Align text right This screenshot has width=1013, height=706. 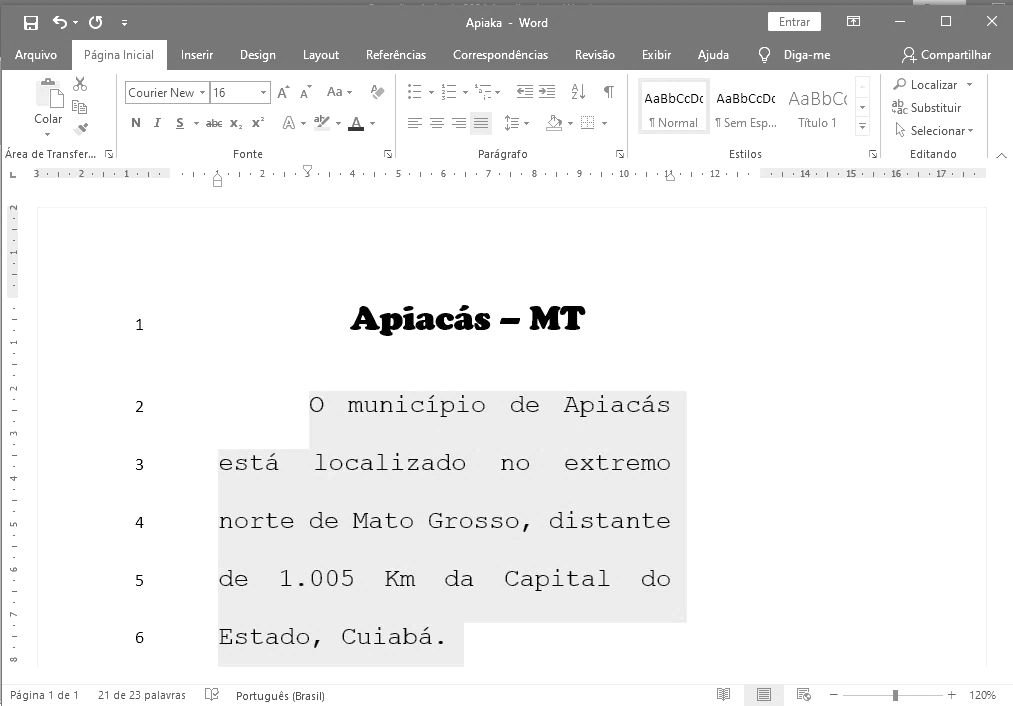pos(459,123)
